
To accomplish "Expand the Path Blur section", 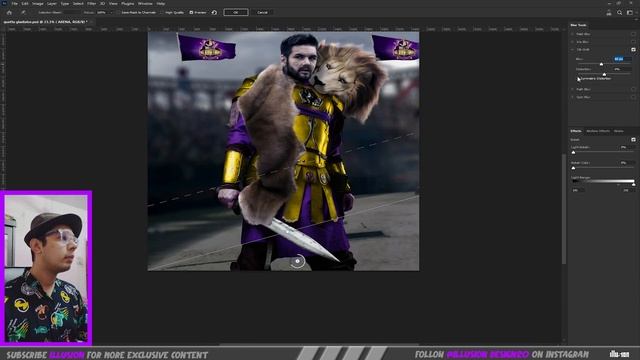I will [x=573, y=89].
